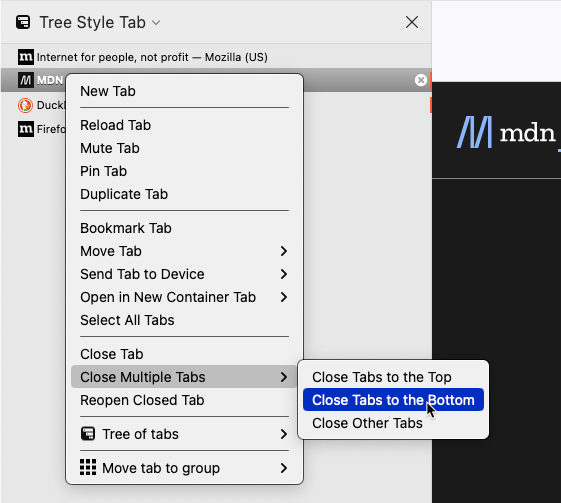Open the Open in New Container Tab submenu
Image resolution: width=561 pixels, height=503 pixels.
coord(184,297)
